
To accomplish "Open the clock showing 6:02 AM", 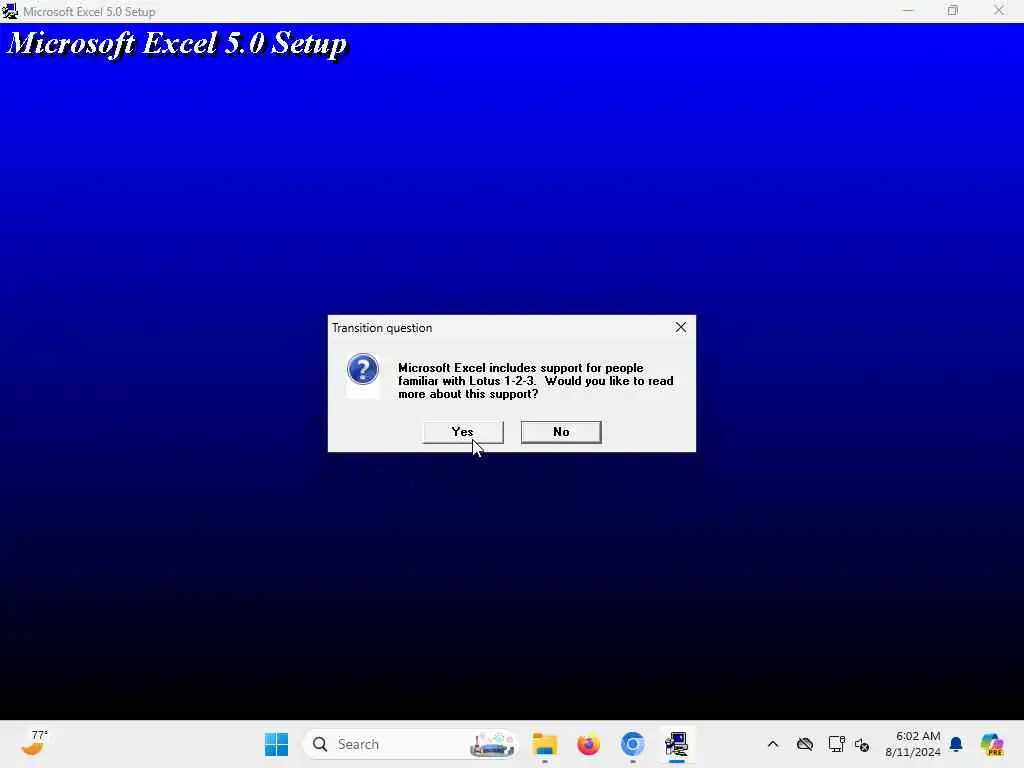I will [913, 744].
